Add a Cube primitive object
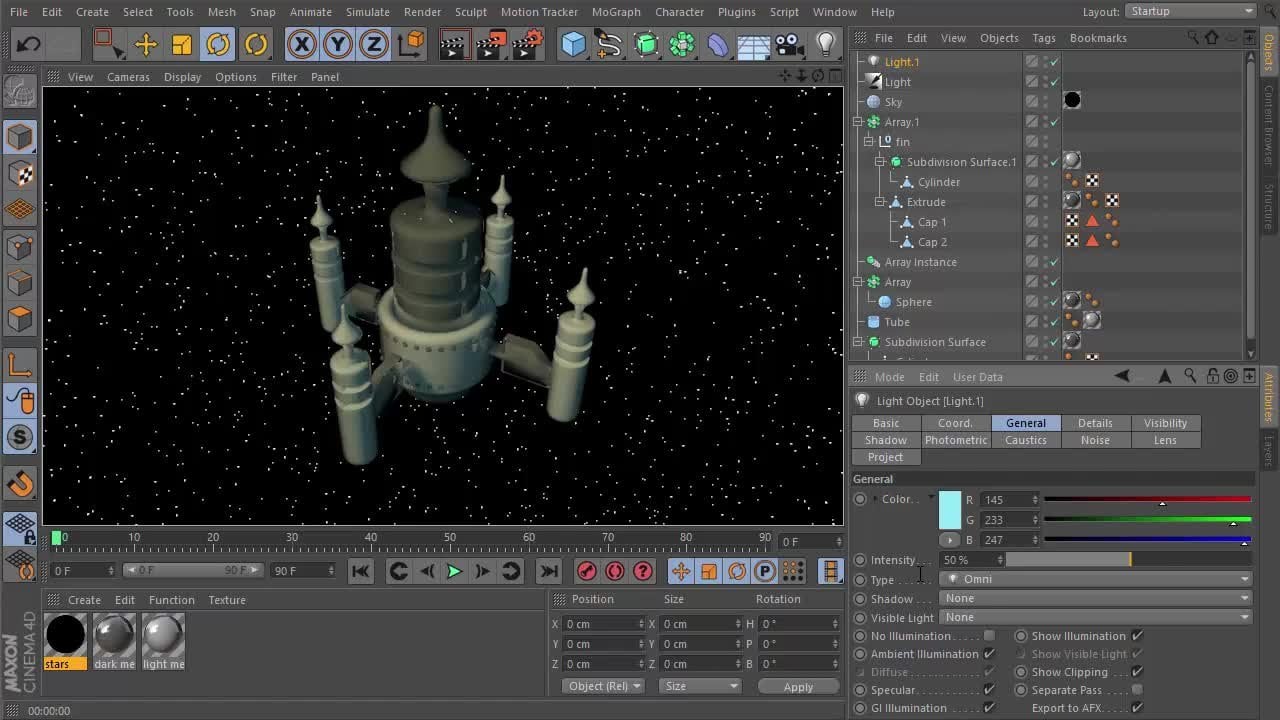 pos(572,44)
